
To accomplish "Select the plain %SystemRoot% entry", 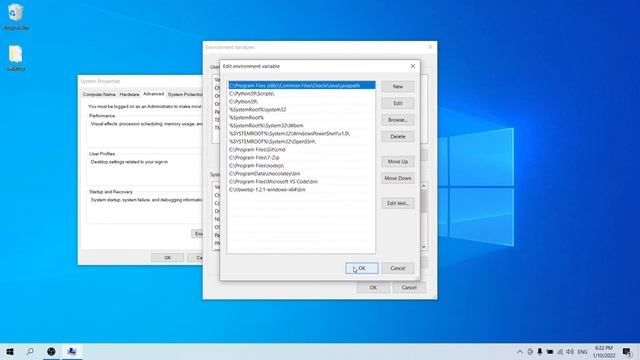I will click(301, 118).
